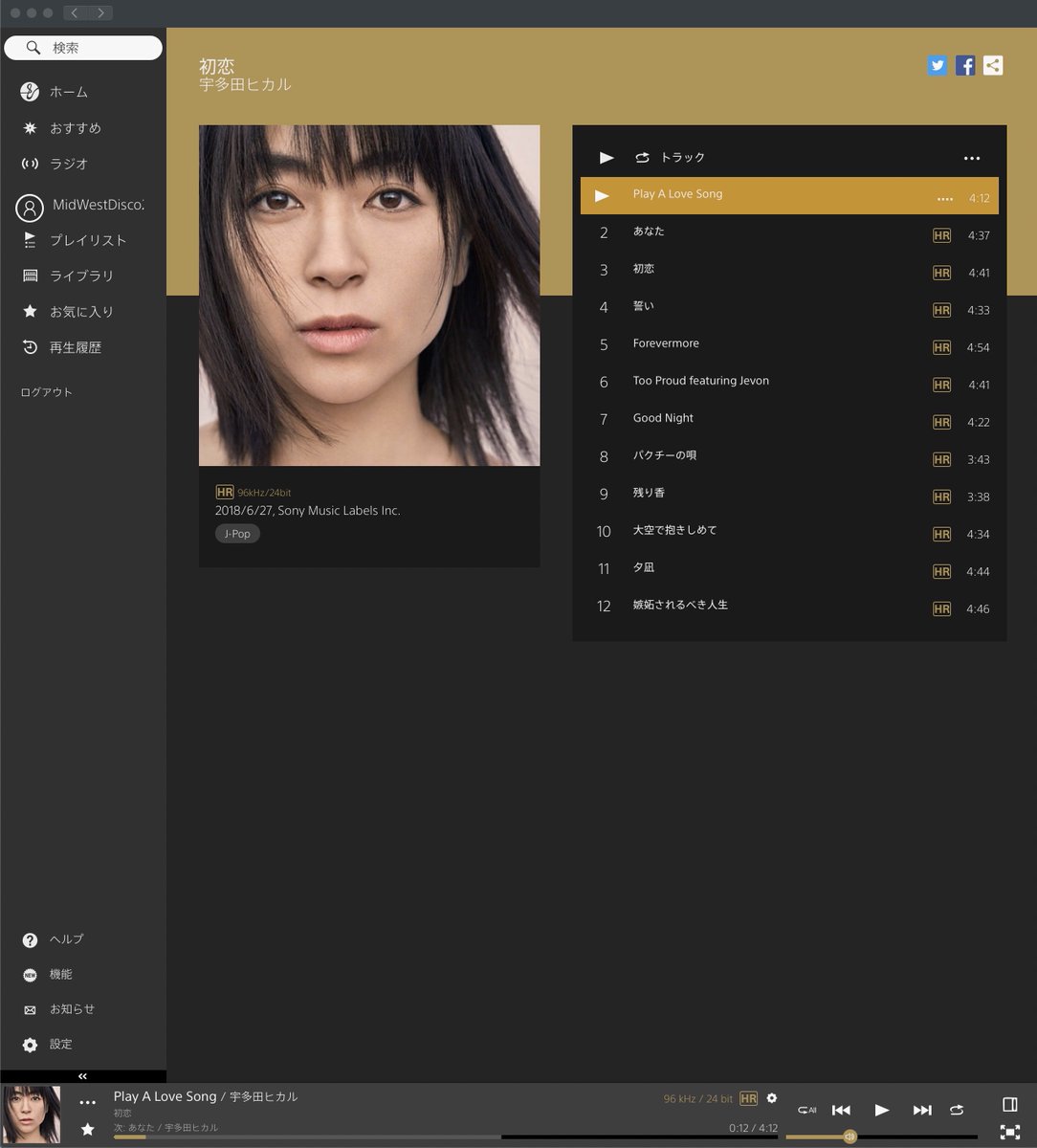Screen dimensions: 1037x1148
Task: Click the HR badge on Forevermore row
Action: coord(941,347)
